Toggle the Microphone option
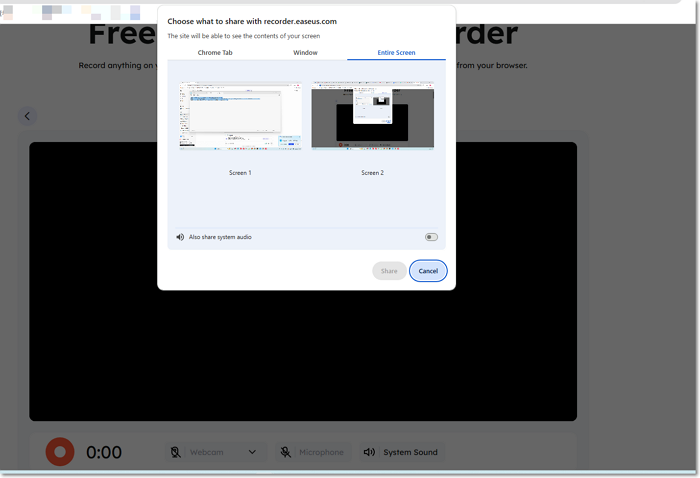The width and height of the screenshot is (700, 478). click(313, 452)
